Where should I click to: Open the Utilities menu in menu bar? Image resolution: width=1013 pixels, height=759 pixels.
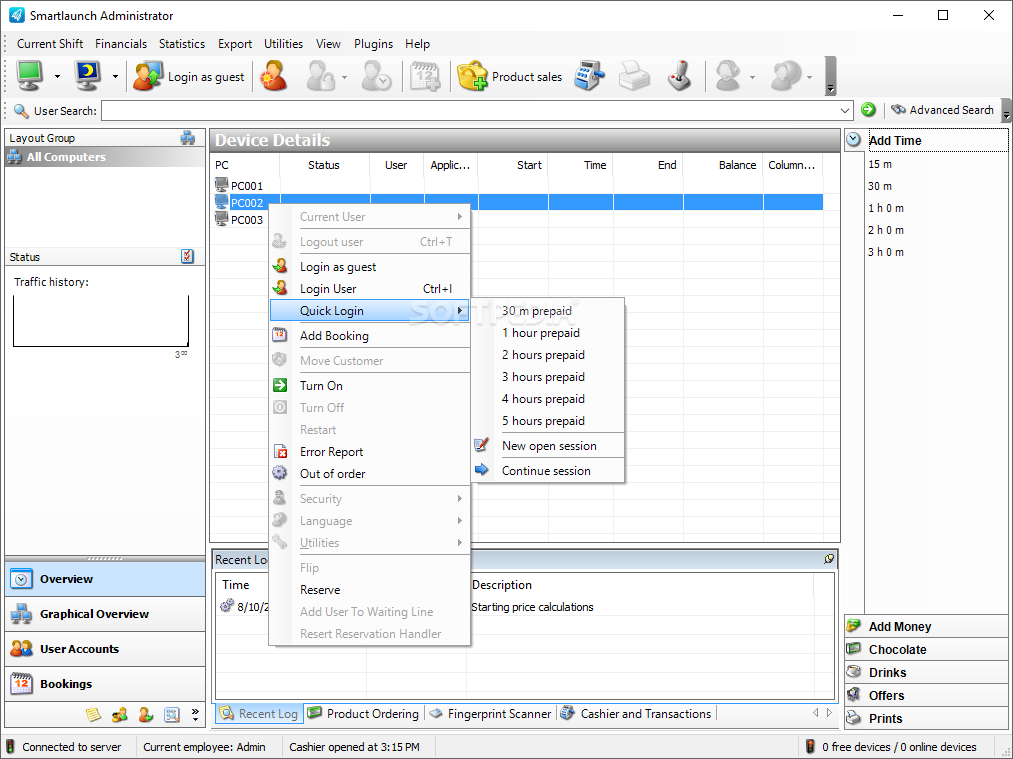pyautogui.click(x=283, y=44)
